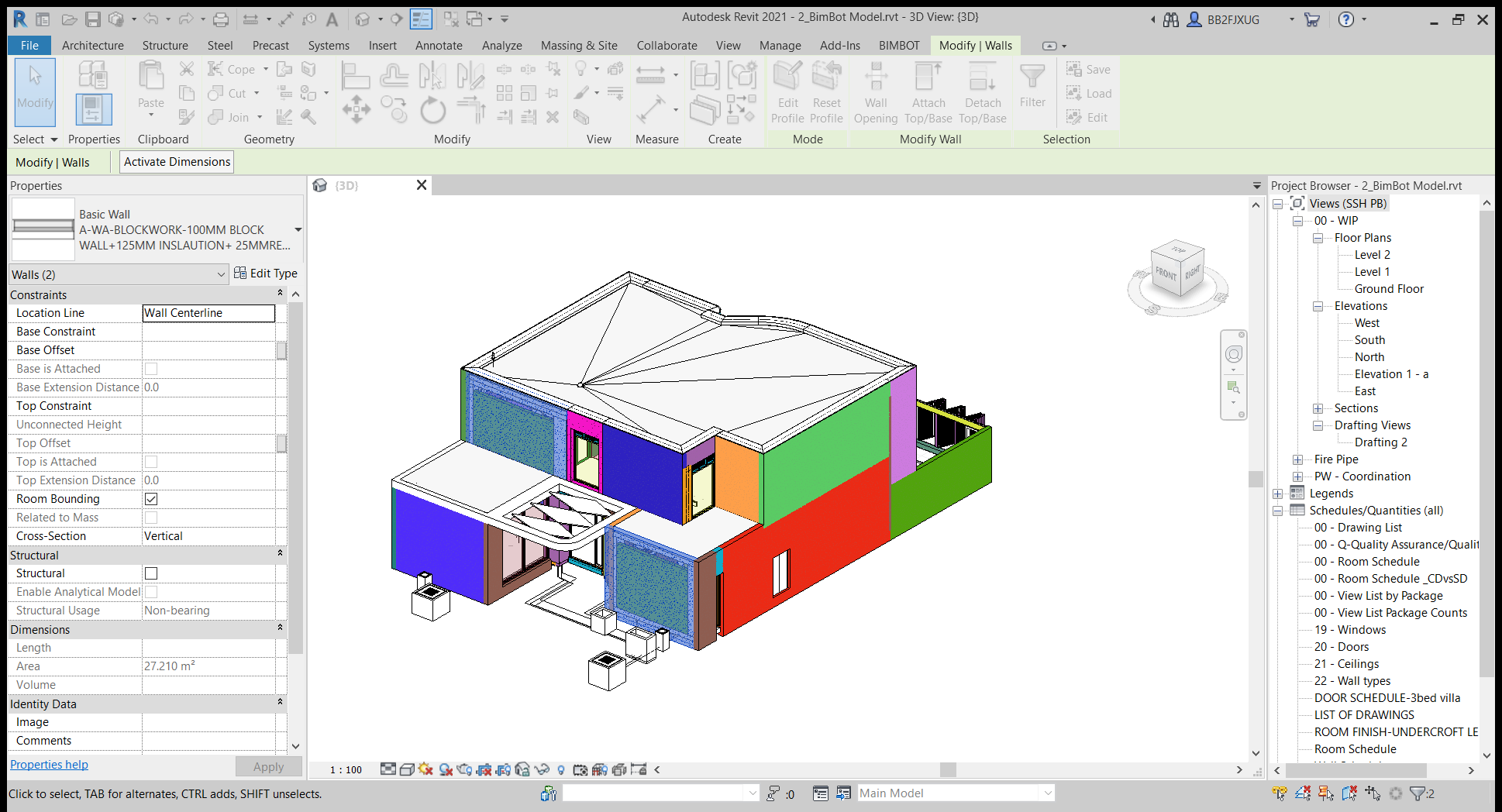Toggle the Activate Dimensions button
Viewport: 1502px width, 812px height.
point(177,162)
